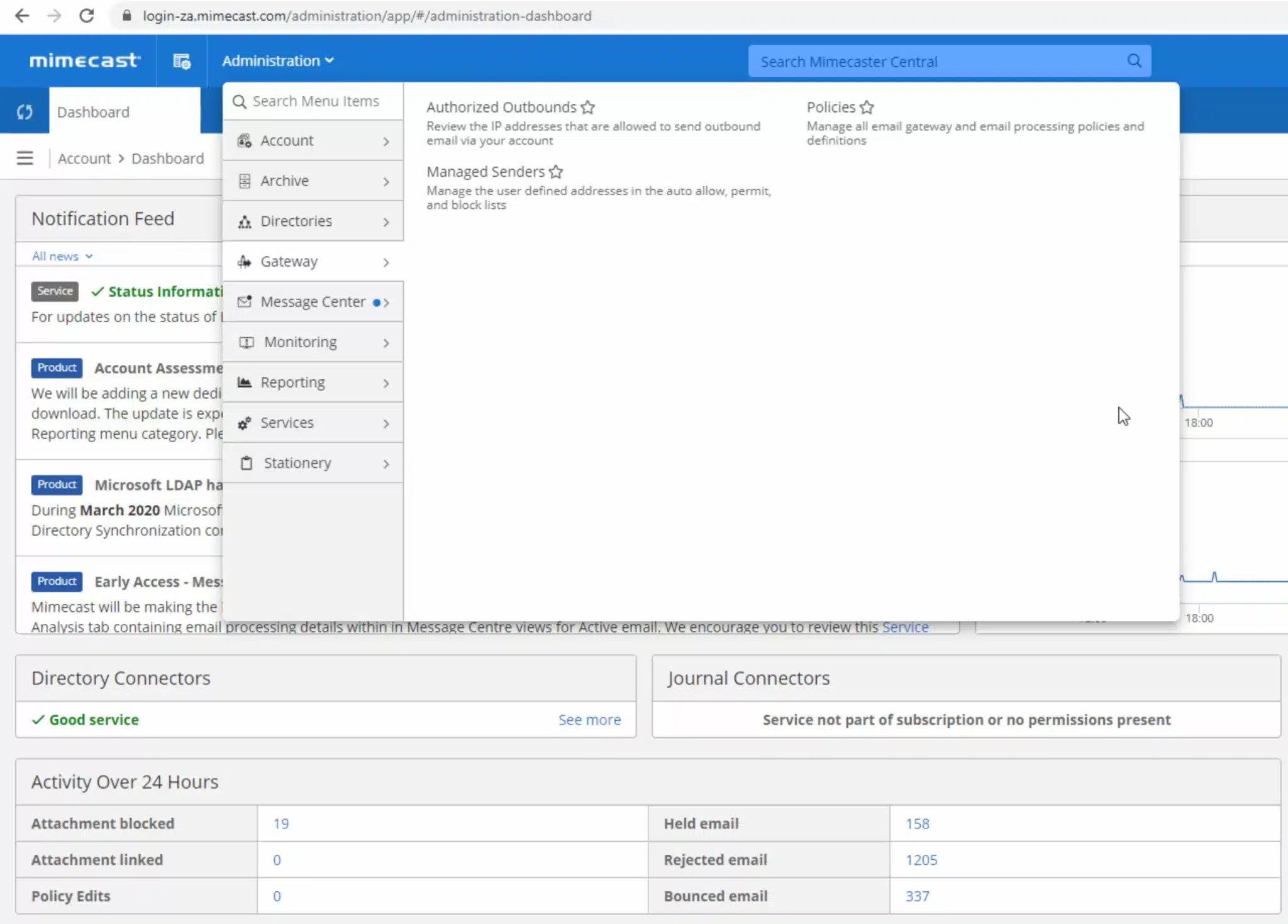Click the account settings icon next to Mimecast logo
1288x924 pixels.
pos(182,61)
